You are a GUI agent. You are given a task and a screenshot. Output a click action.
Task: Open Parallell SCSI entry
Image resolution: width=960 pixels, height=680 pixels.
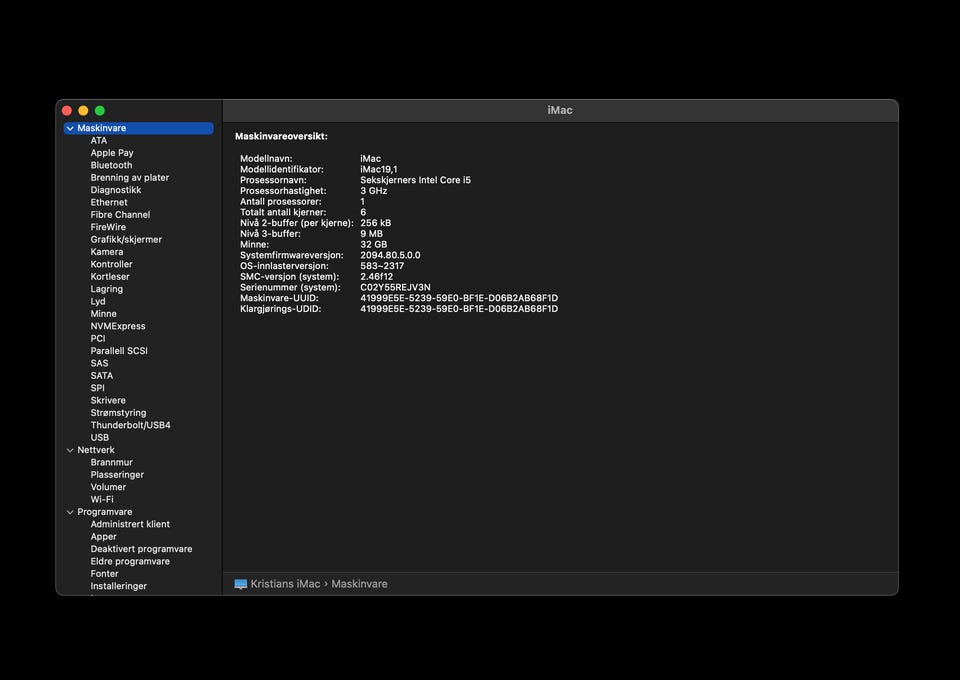tap(119, 351)
